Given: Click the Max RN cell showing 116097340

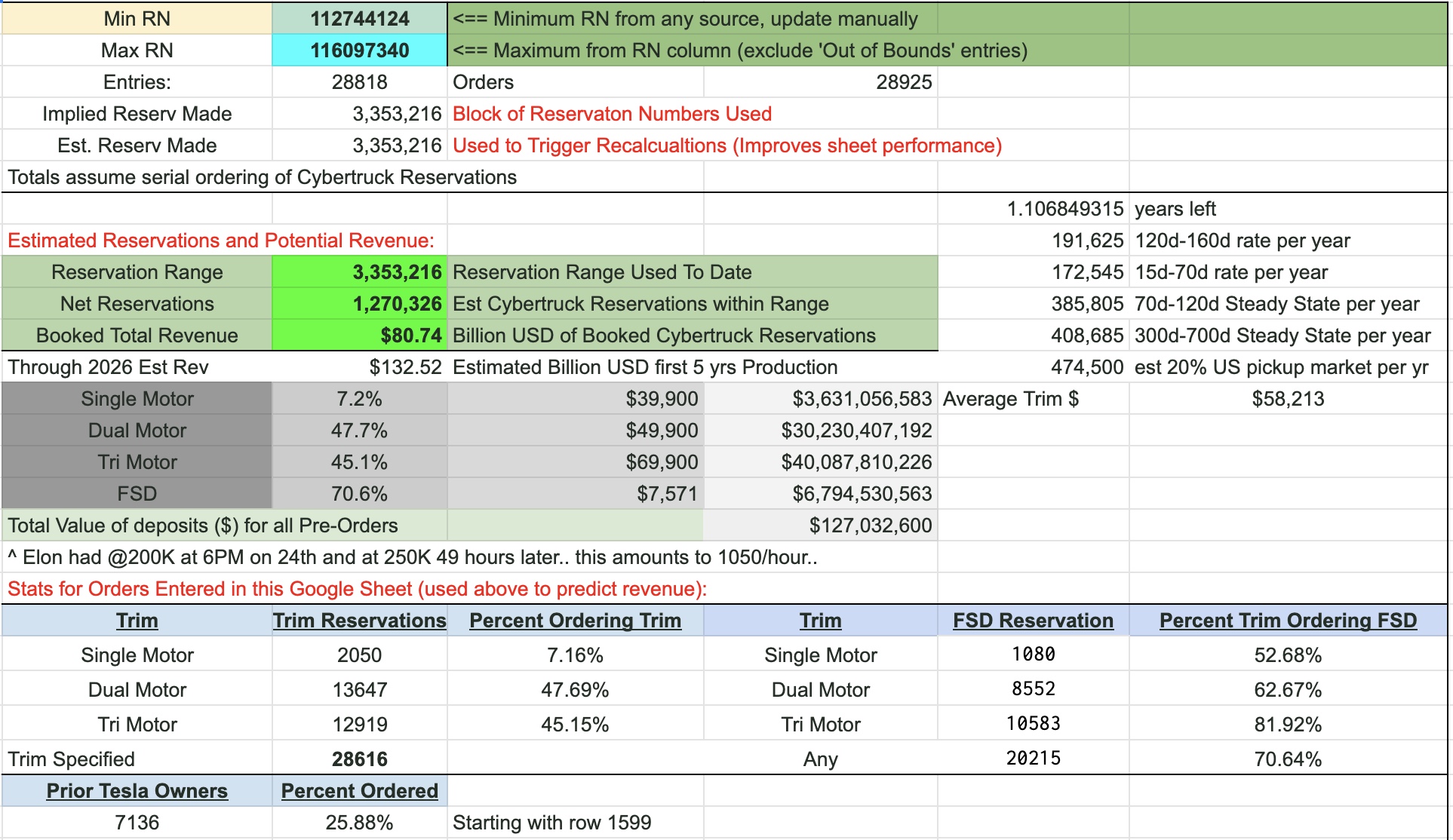Looking at the screenshot, I should [x=358, y=50].
